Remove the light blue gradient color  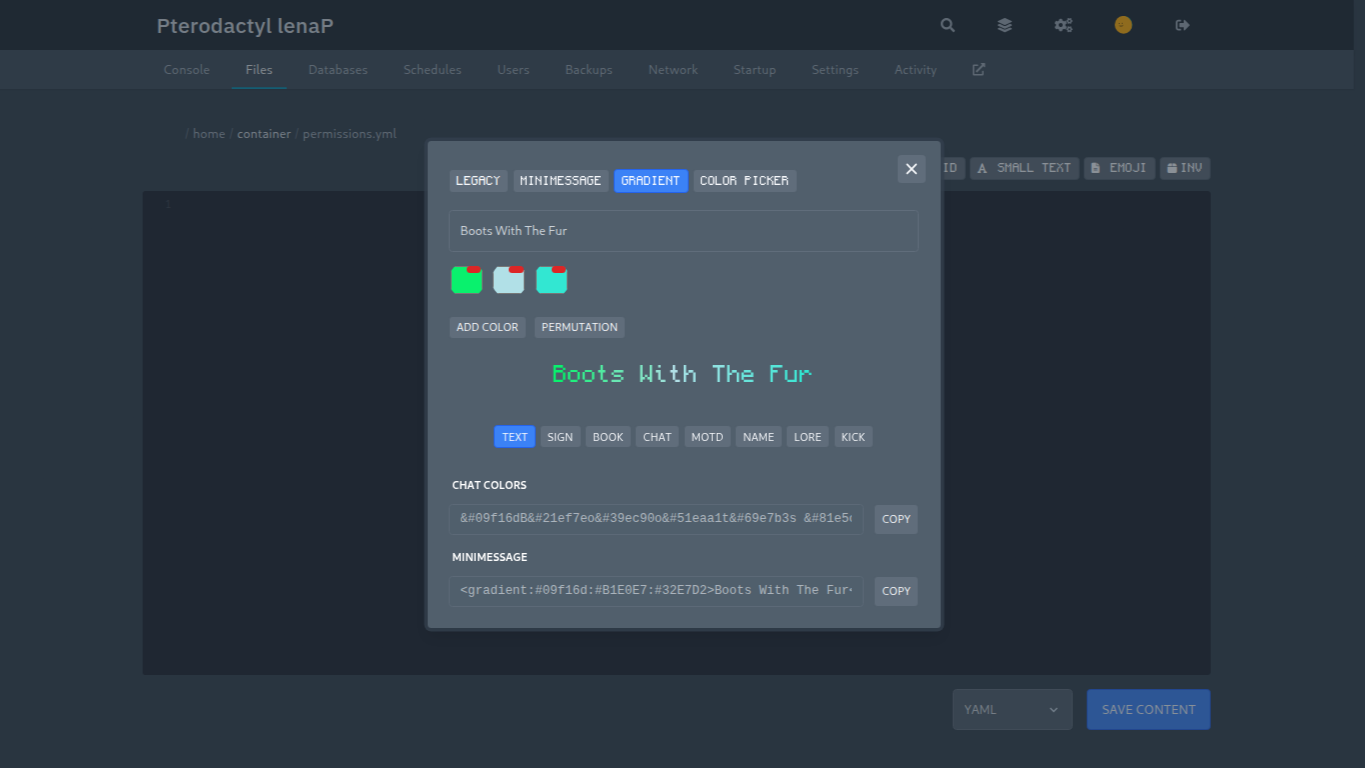coord(516,269)
